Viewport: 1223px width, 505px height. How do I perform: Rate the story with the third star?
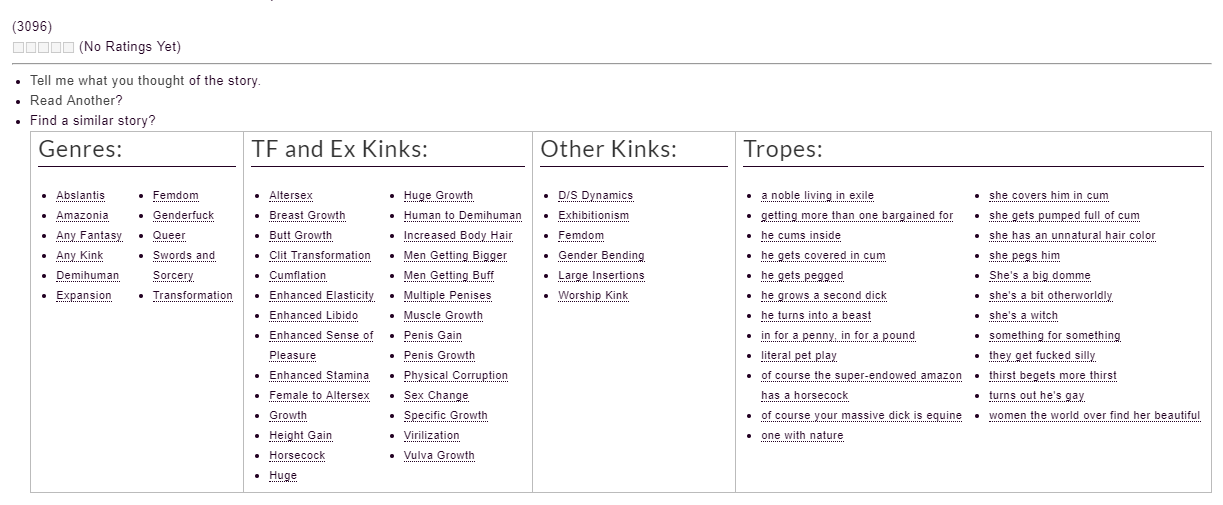(x=43, y=47)
